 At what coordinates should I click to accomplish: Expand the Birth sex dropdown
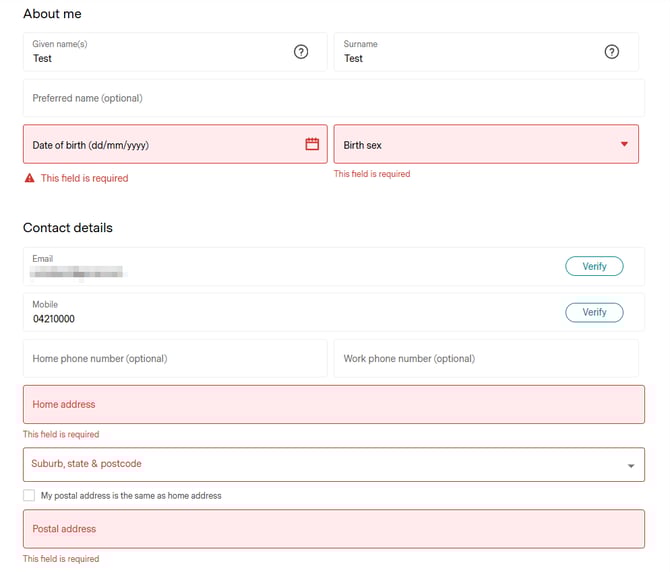pyautogui.click(x=624, y=144)
